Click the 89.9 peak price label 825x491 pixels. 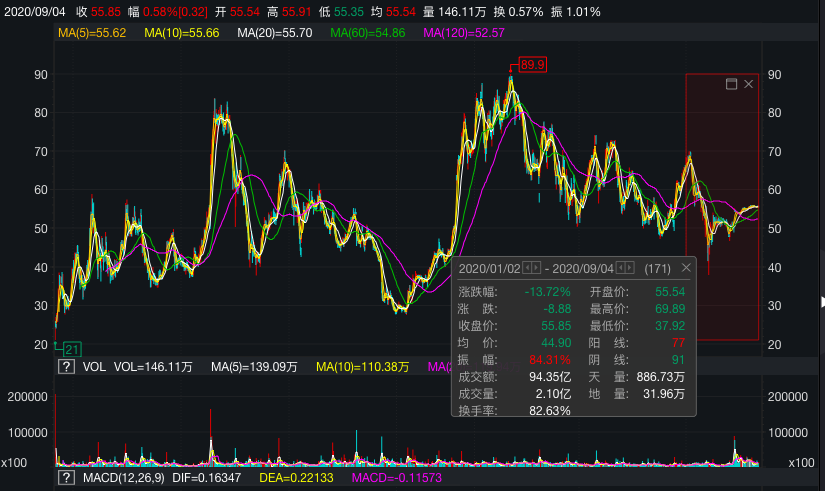[533, 65]
